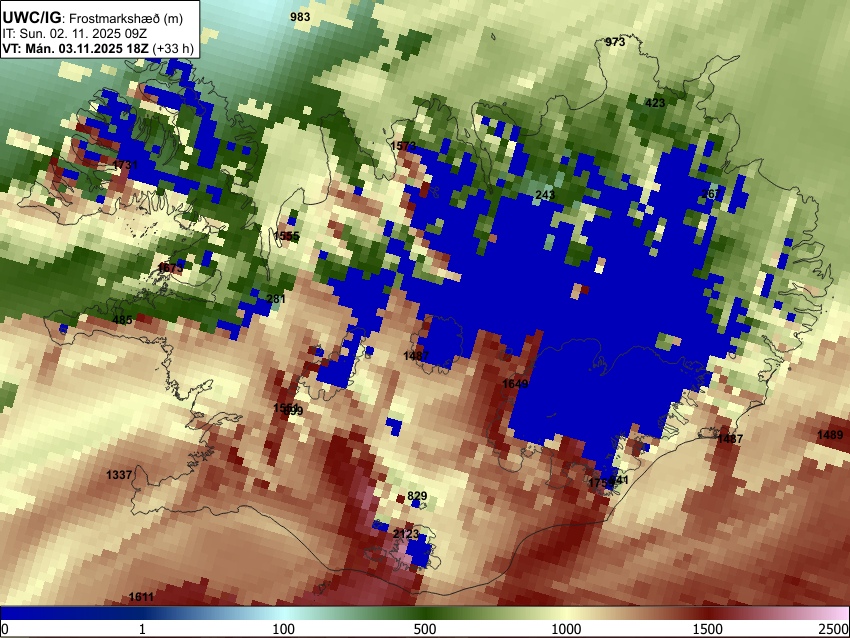
Task: Click the 281 value label
Action: [x=276, y=299]
